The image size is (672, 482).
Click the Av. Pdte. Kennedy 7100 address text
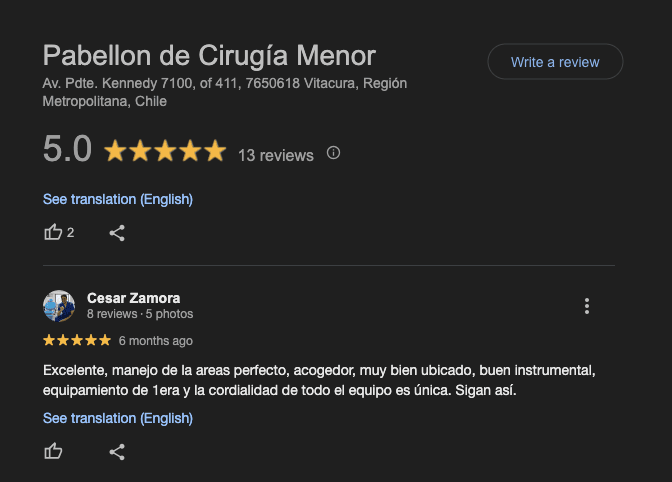(x=225, y=92)
